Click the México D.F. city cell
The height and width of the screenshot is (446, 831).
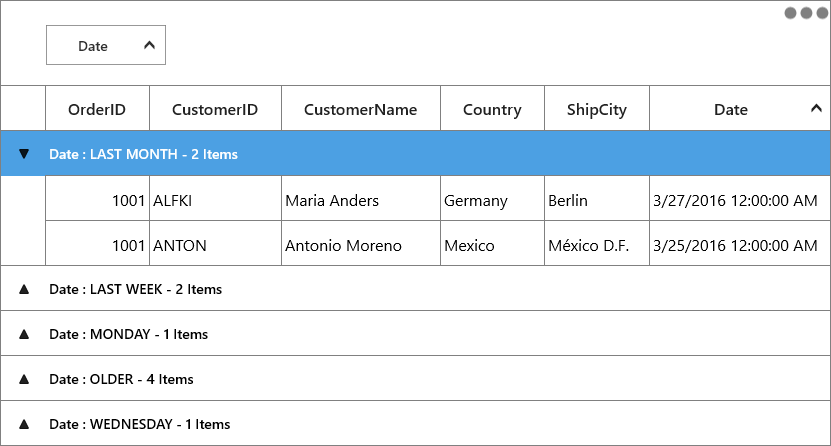click(597, 243)
